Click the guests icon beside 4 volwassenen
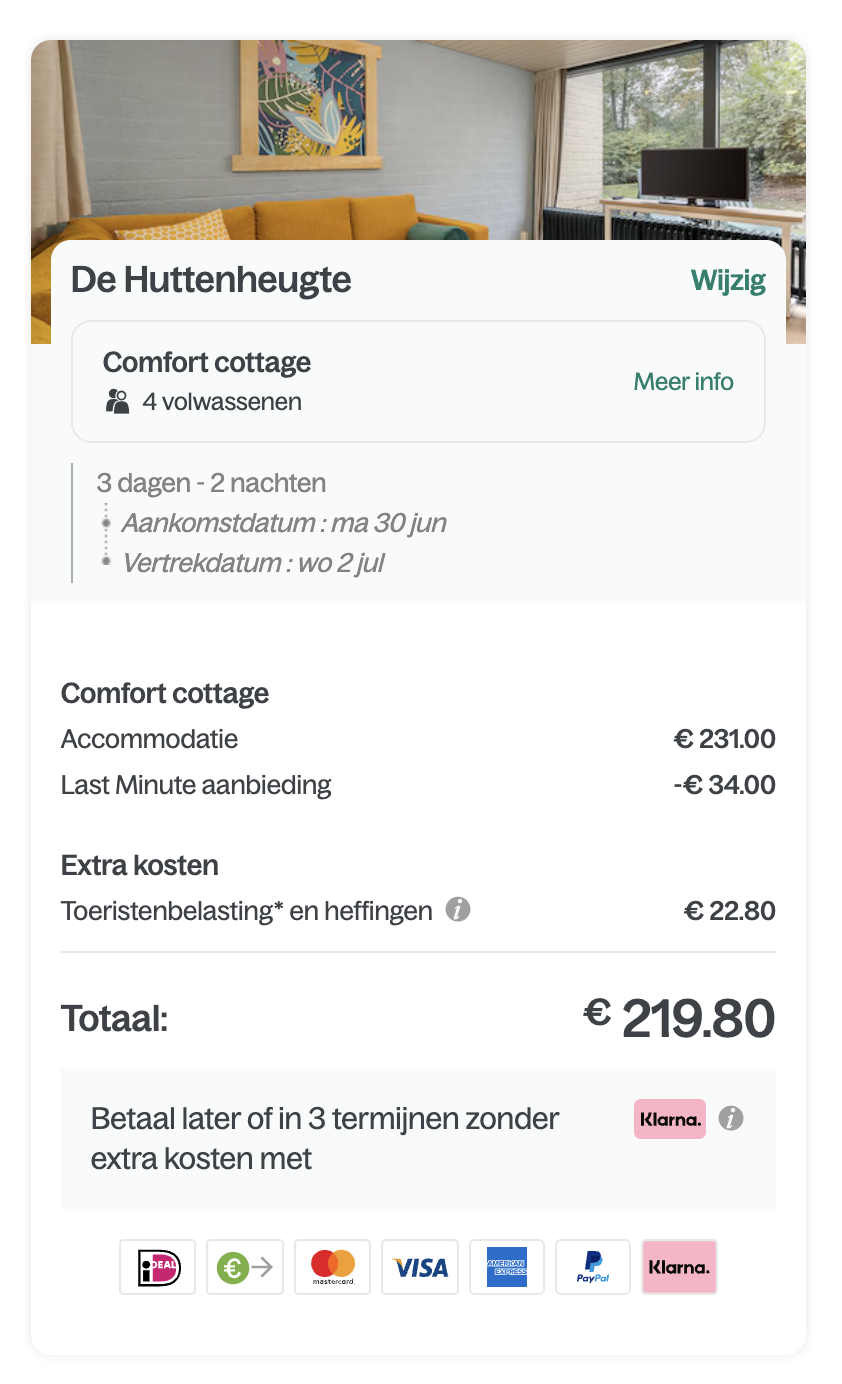The height and width of the screenshot is (1384, 842). (x=118, y=402)
